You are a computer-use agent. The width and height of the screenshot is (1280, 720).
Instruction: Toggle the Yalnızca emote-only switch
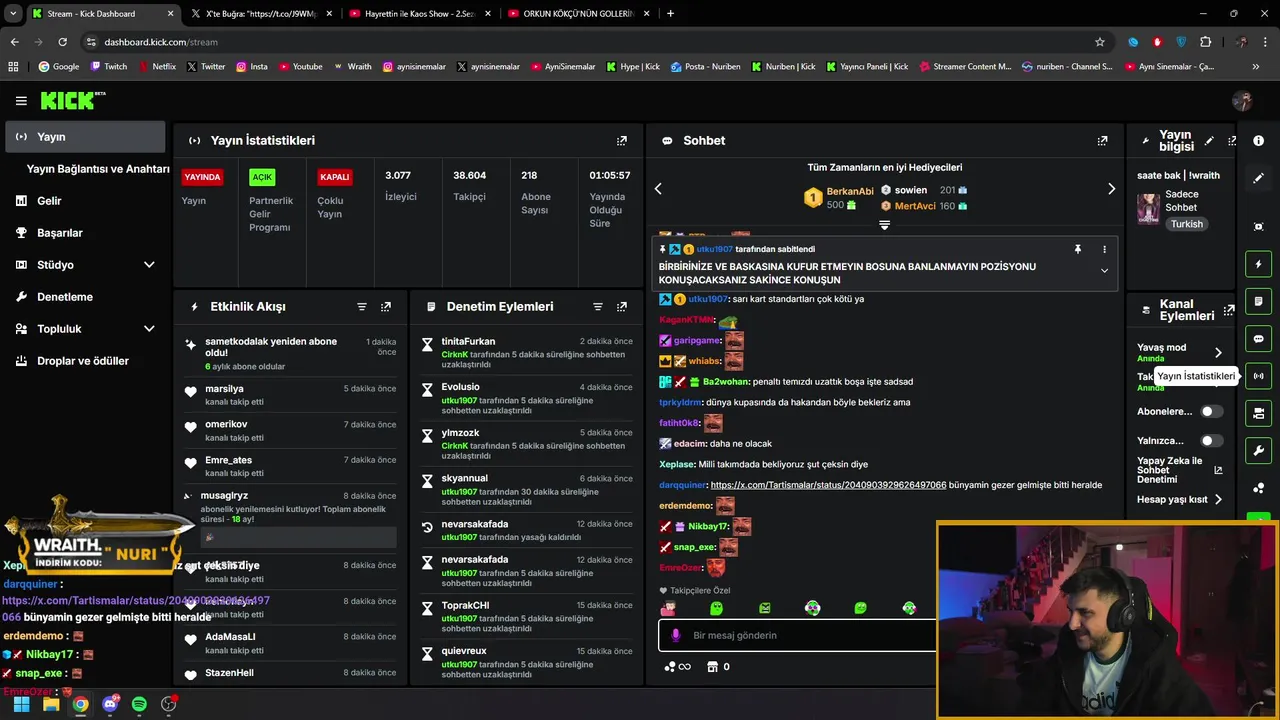1211,441
